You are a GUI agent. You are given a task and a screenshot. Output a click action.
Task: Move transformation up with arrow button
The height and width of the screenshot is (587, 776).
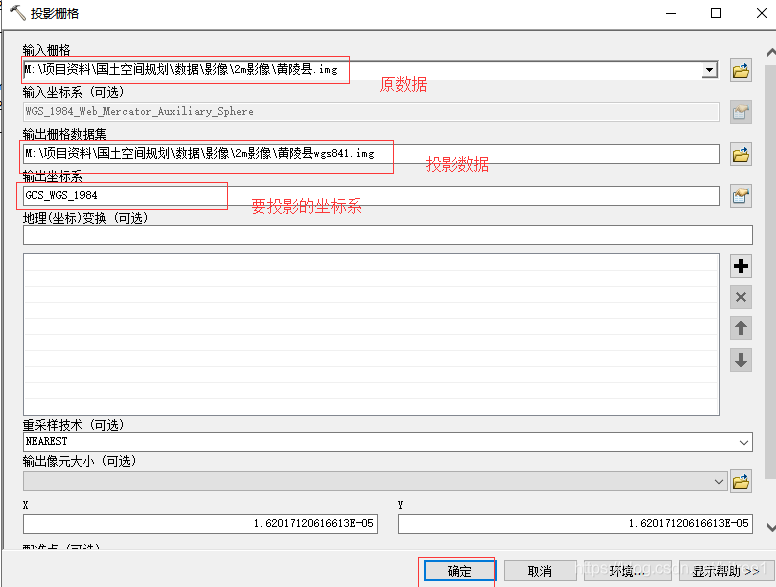pos(741,328)
